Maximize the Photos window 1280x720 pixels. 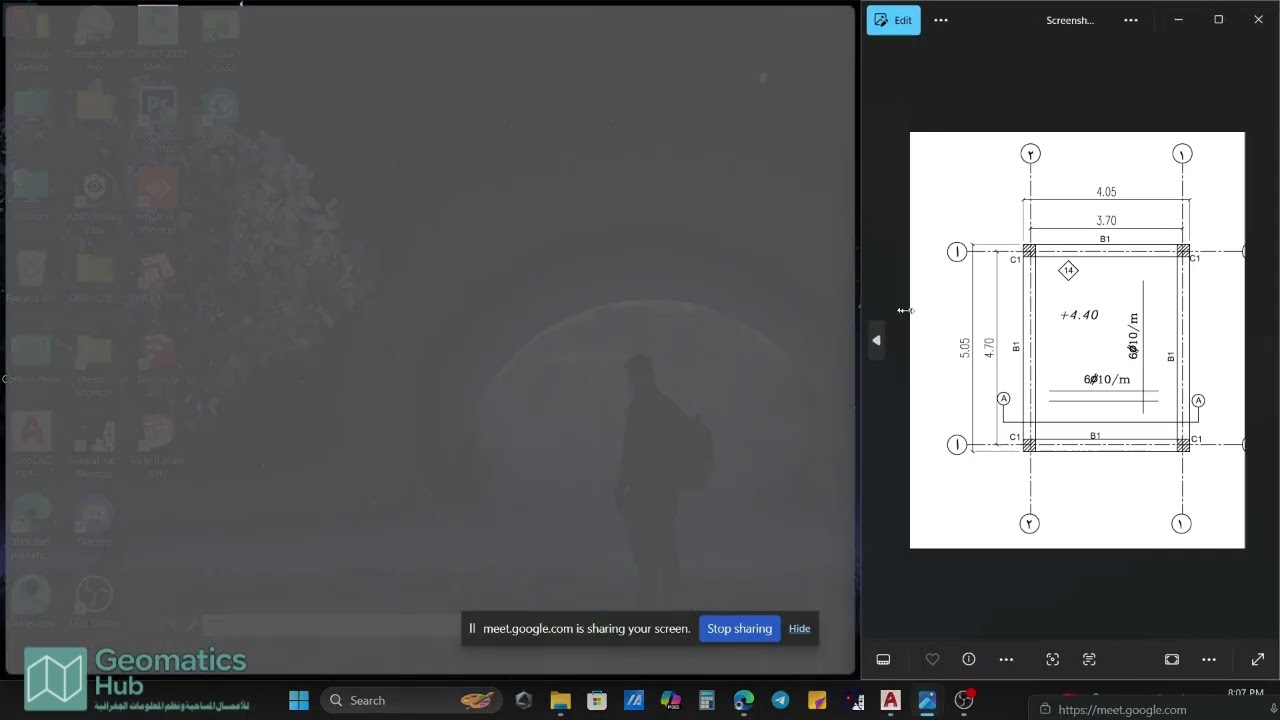click(x=1218, y=20)
